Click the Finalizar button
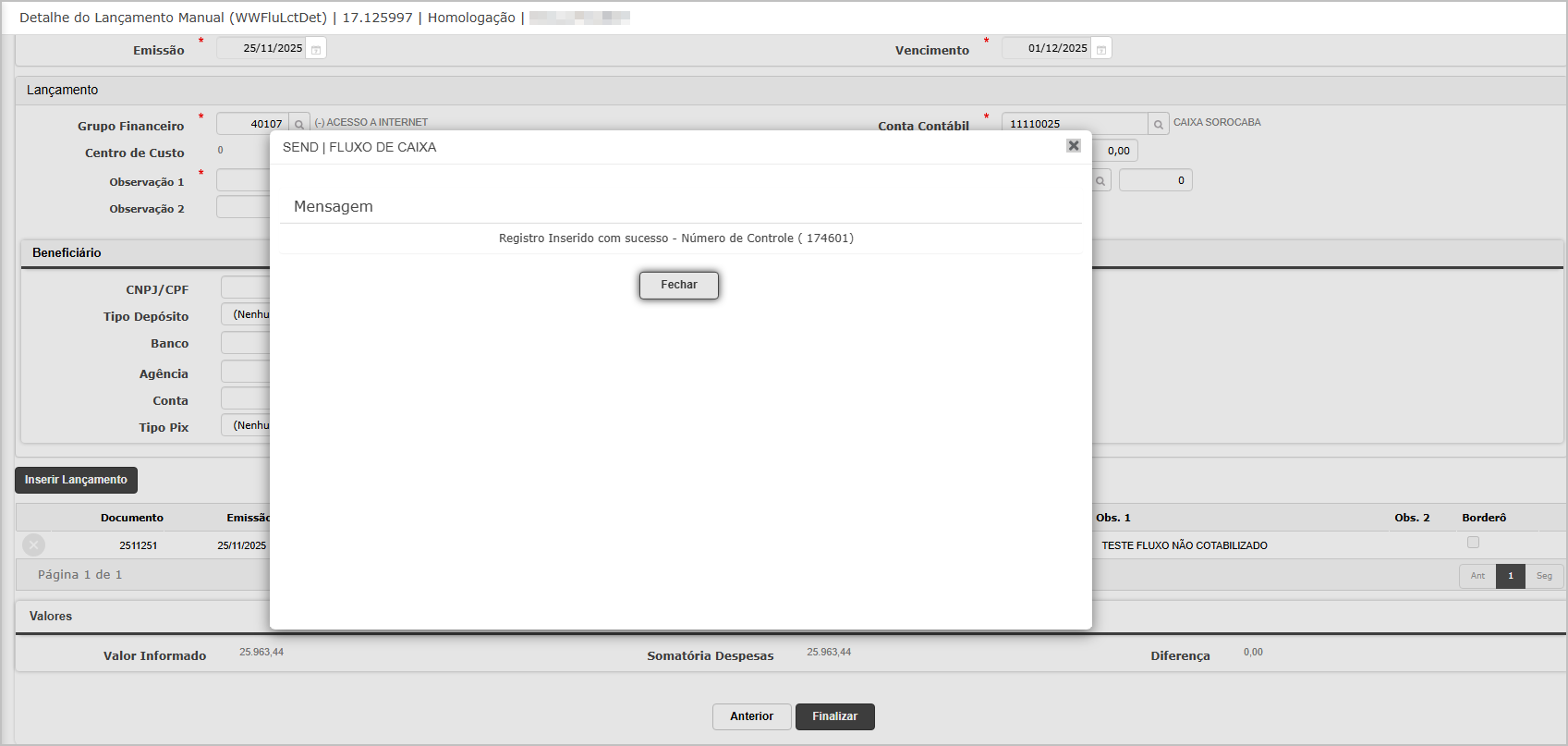The height and width of the screenshot is (746, 1568). tap(834, 716)
